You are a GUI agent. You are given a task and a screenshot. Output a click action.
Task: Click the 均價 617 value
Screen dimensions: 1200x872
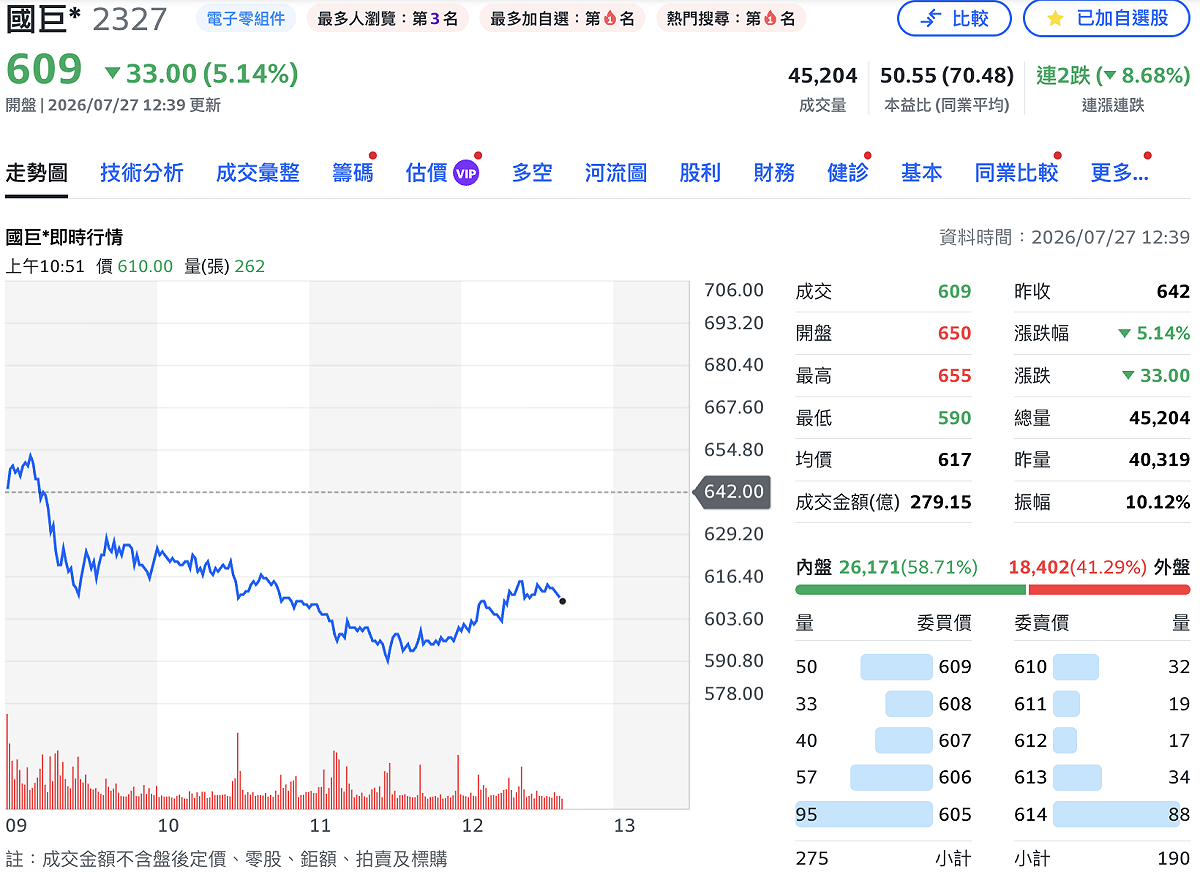[954, 460]
